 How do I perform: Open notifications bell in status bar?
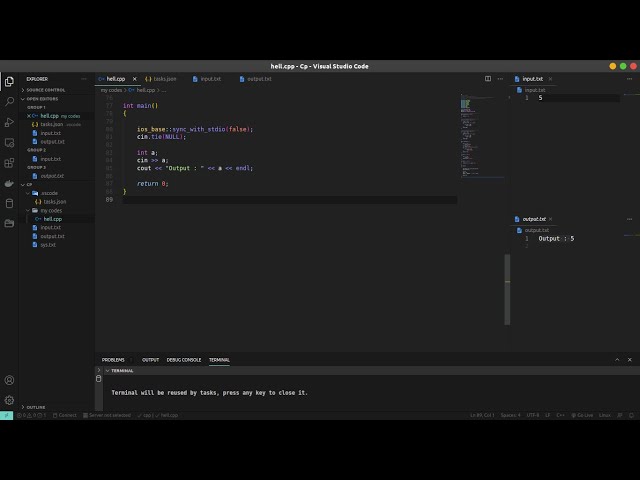pos(631,415)
